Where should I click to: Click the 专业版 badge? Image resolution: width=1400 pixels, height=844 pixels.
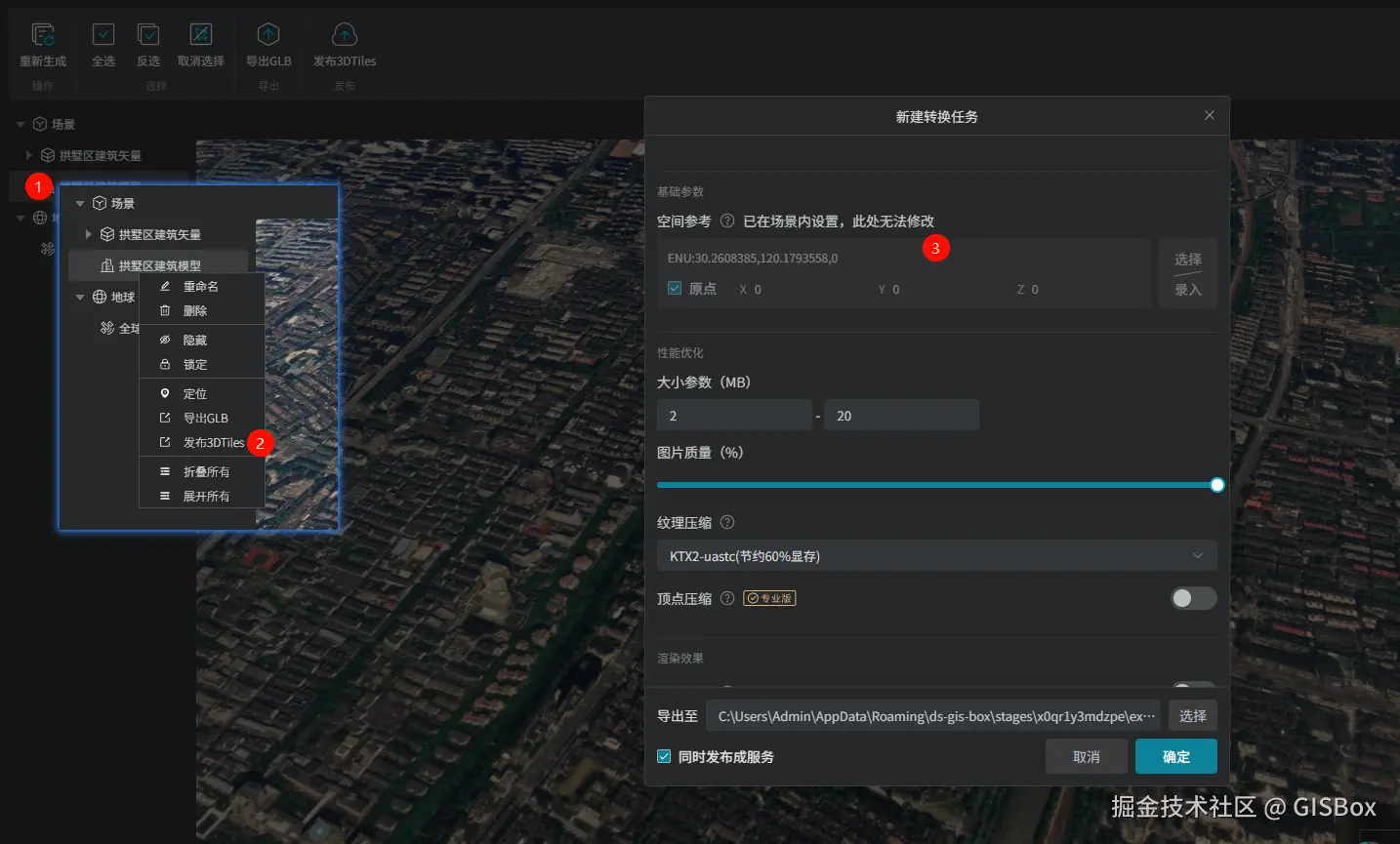pos(769,598)
